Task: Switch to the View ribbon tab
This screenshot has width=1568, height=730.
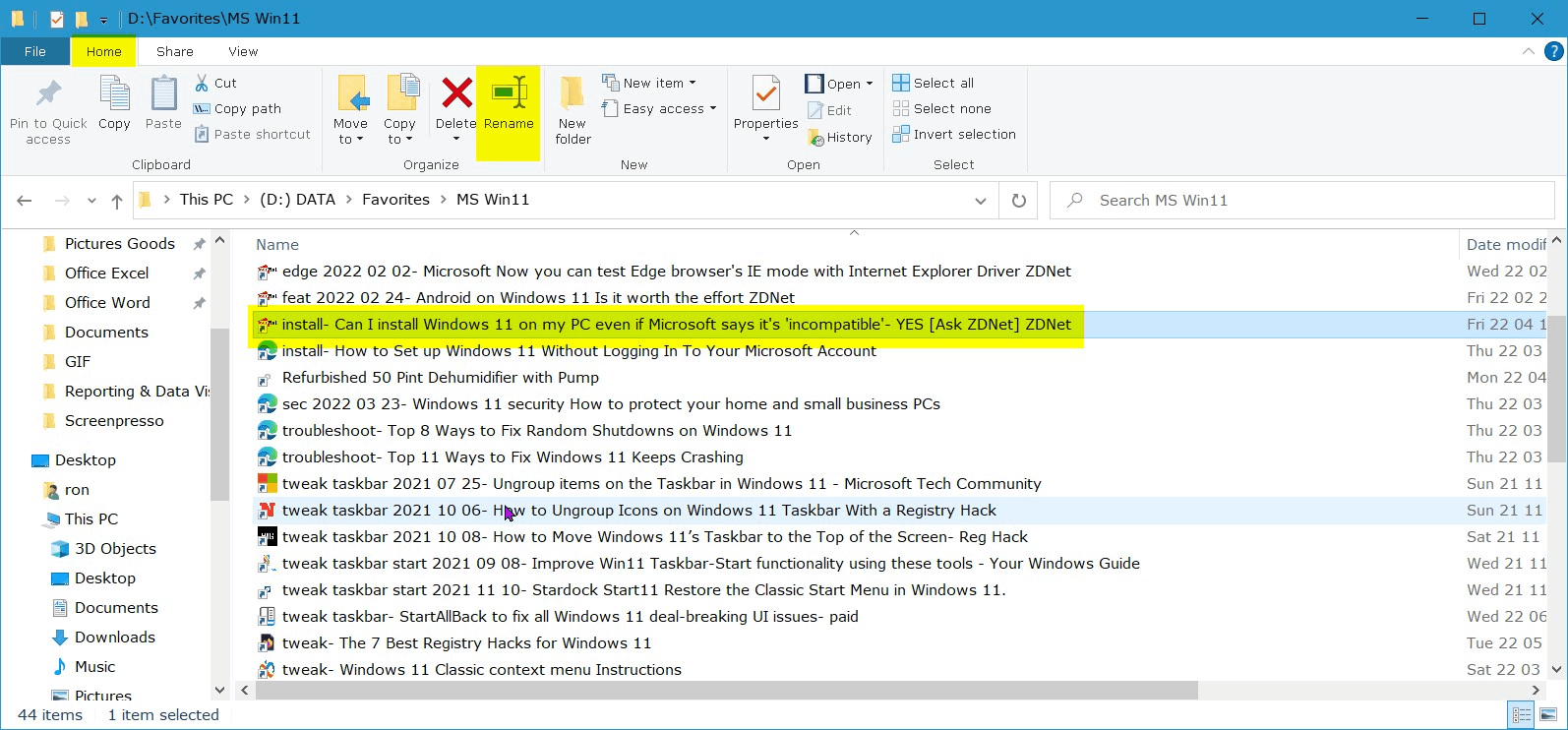Action: [x=243, y=51]
